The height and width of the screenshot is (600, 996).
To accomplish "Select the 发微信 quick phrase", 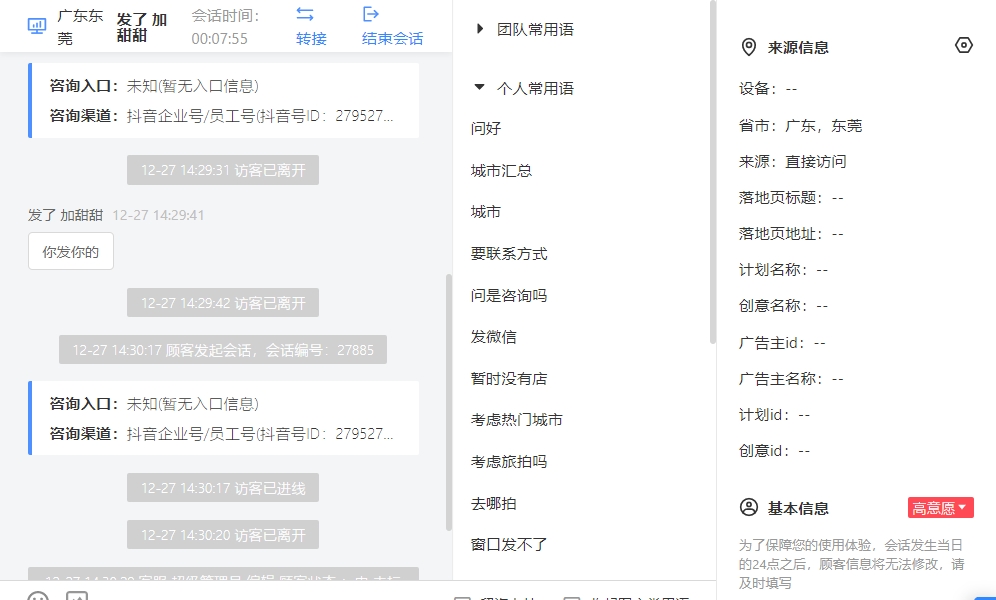I will pyautogui.click(x=494, y=337).
